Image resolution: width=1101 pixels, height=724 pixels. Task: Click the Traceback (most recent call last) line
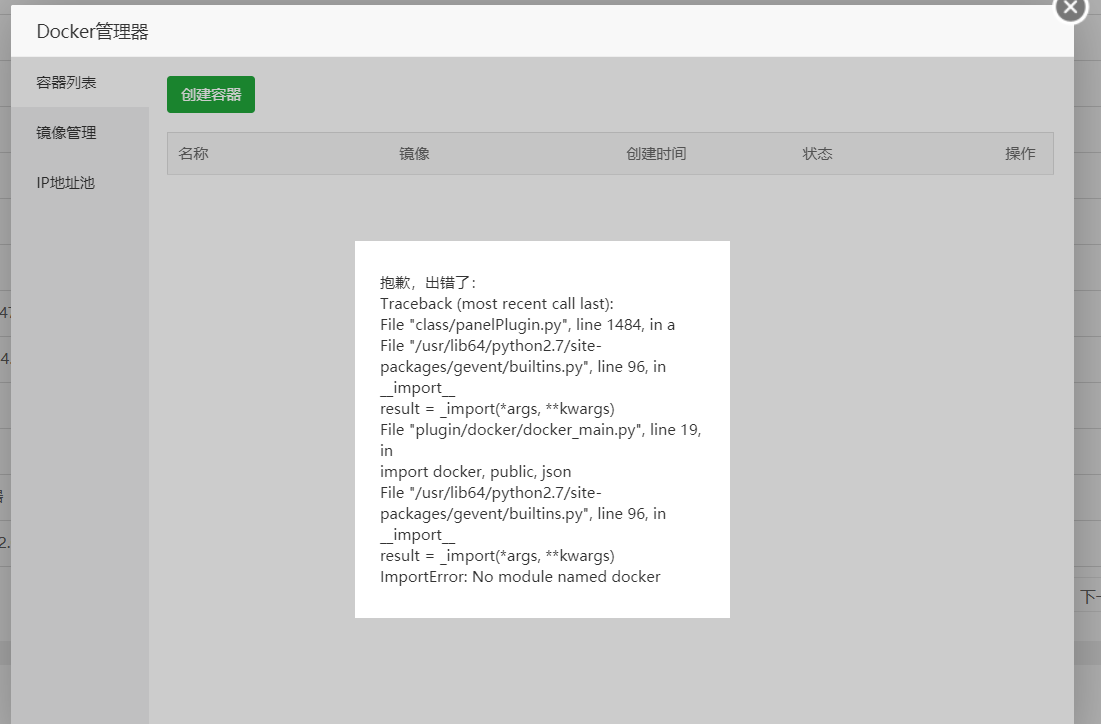tap(496, 303)
